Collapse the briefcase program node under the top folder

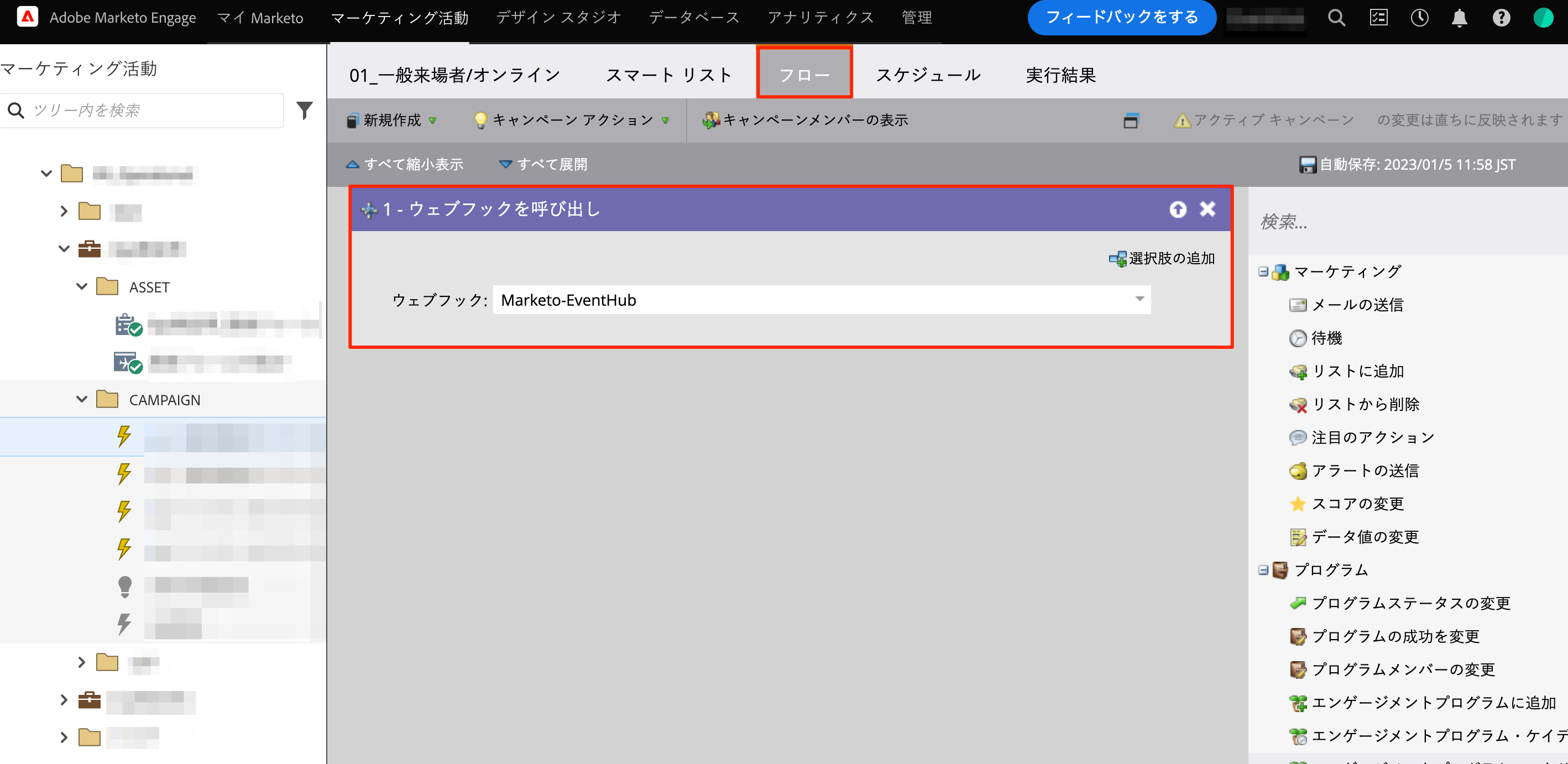coord(64,248)
